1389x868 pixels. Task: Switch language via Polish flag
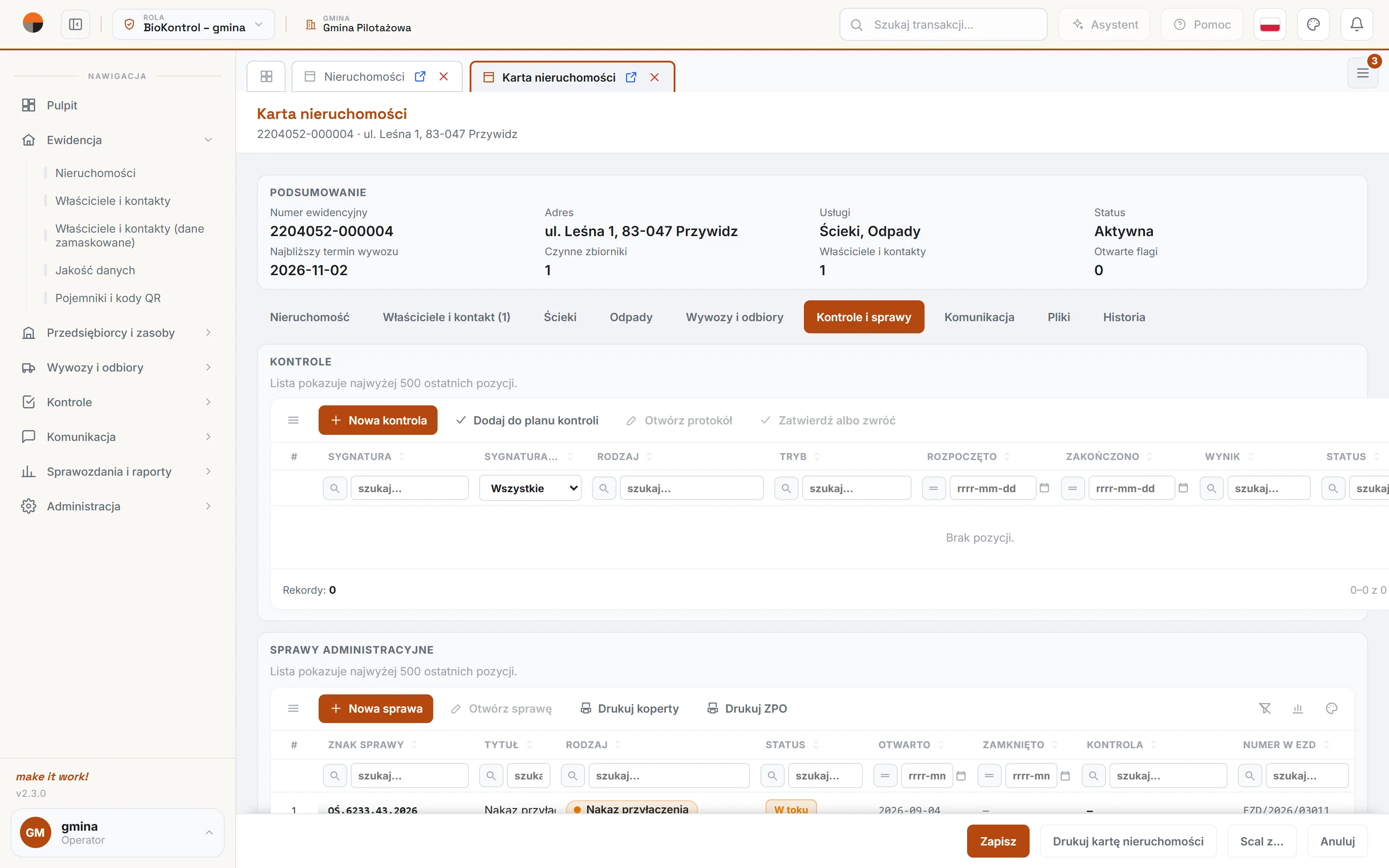1270,25
